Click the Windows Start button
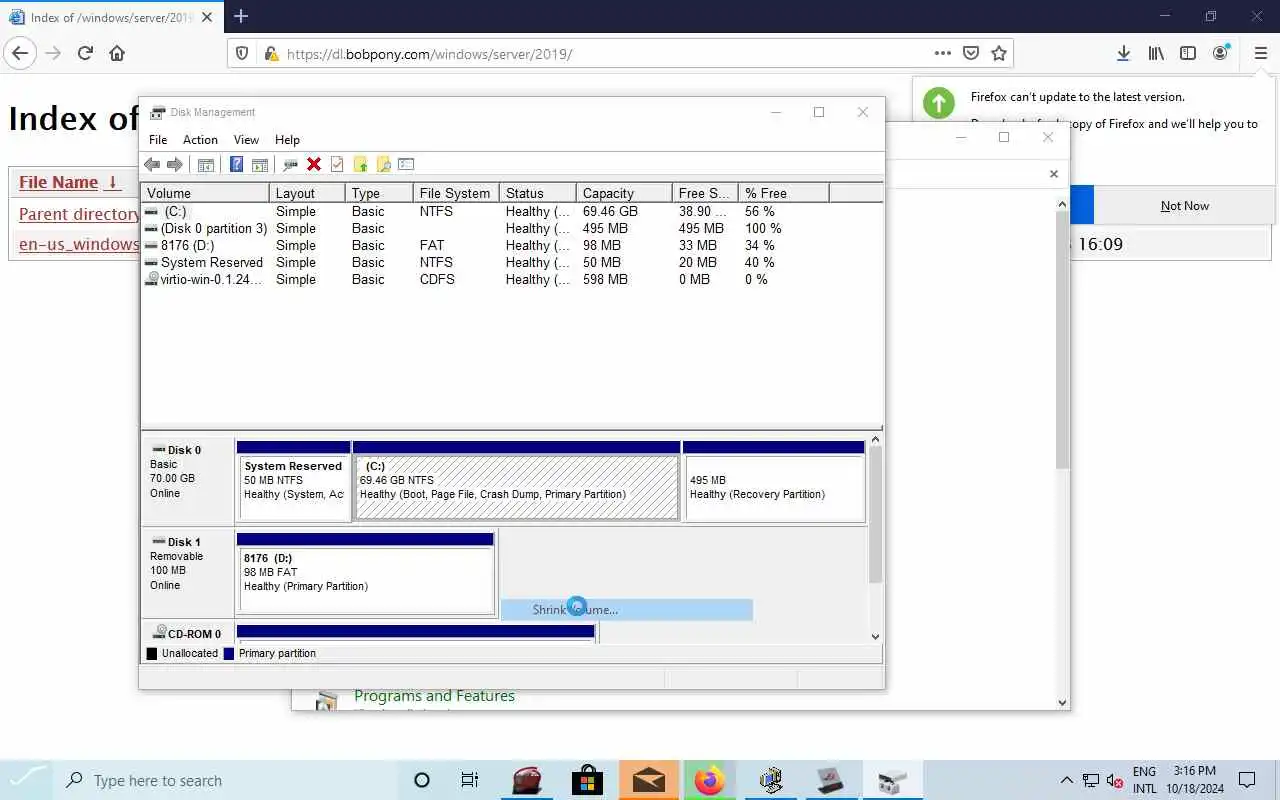Viewport: 1280px width, 800px height. (27, 780)
